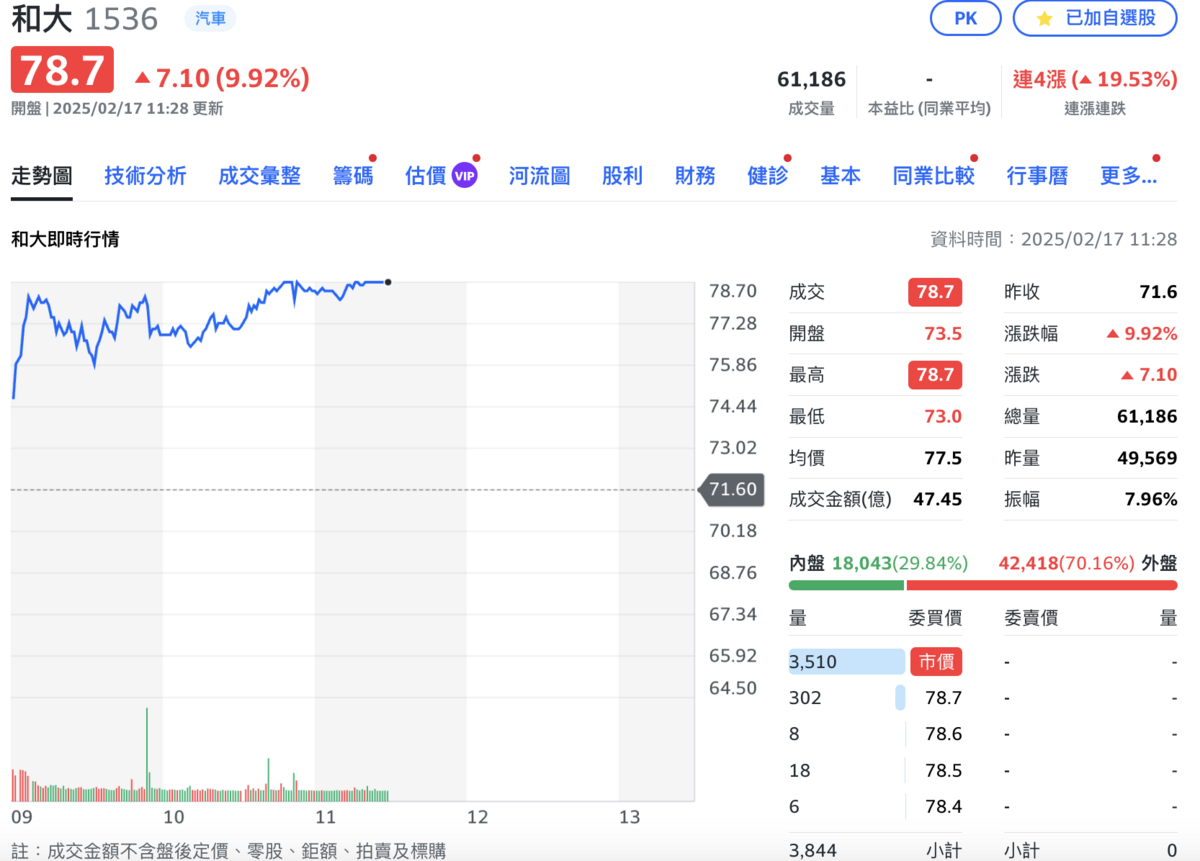Screen dimensions: 1200x861
Task: View the 行事曆 tab
Action: (x=1037, y=174)
